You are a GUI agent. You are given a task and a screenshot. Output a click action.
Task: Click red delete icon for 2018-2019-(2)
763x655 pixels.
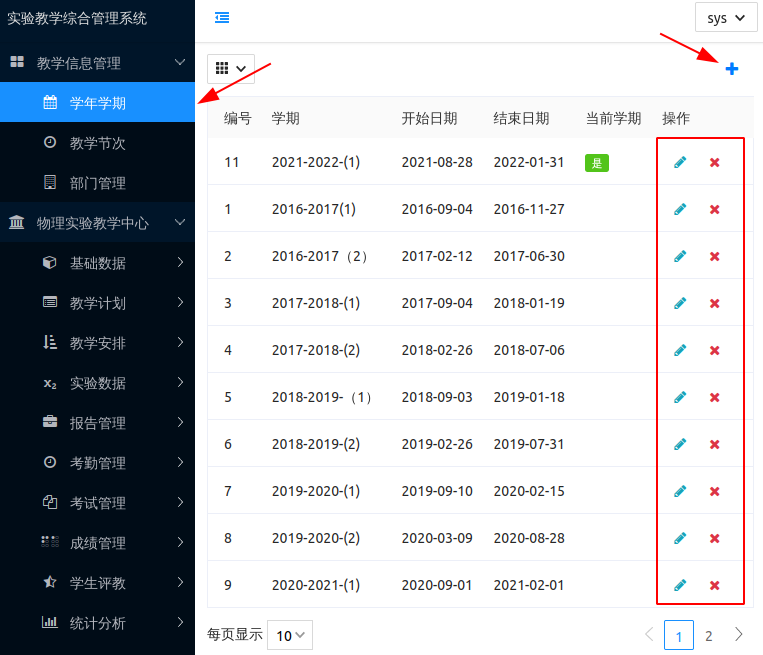pos(715,444)
